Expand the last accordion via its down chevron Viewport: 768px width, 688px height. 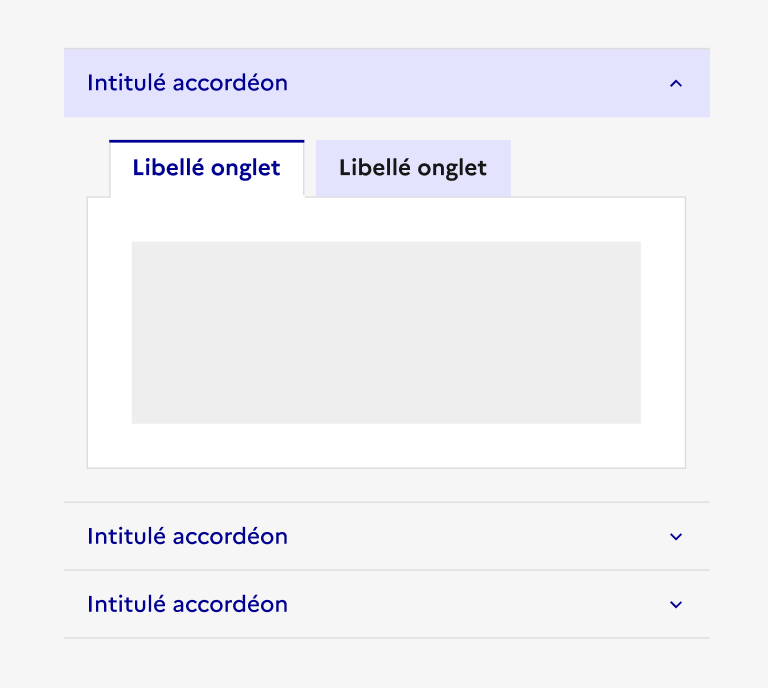click(x=676, y=605)
